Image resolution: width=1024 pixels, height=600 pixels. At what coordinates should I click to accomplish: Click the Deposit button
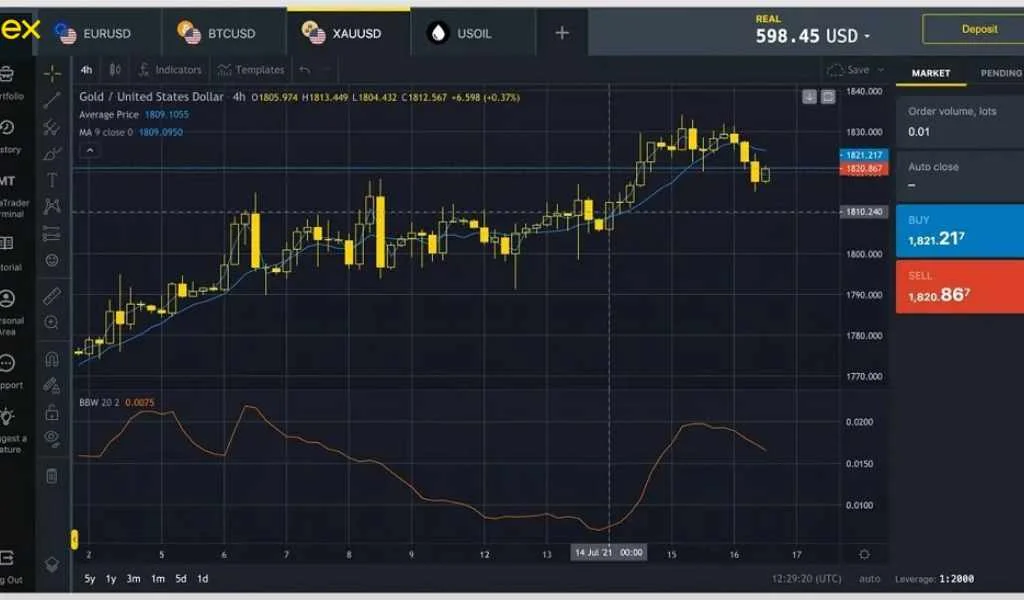click(x=977, y=29)
